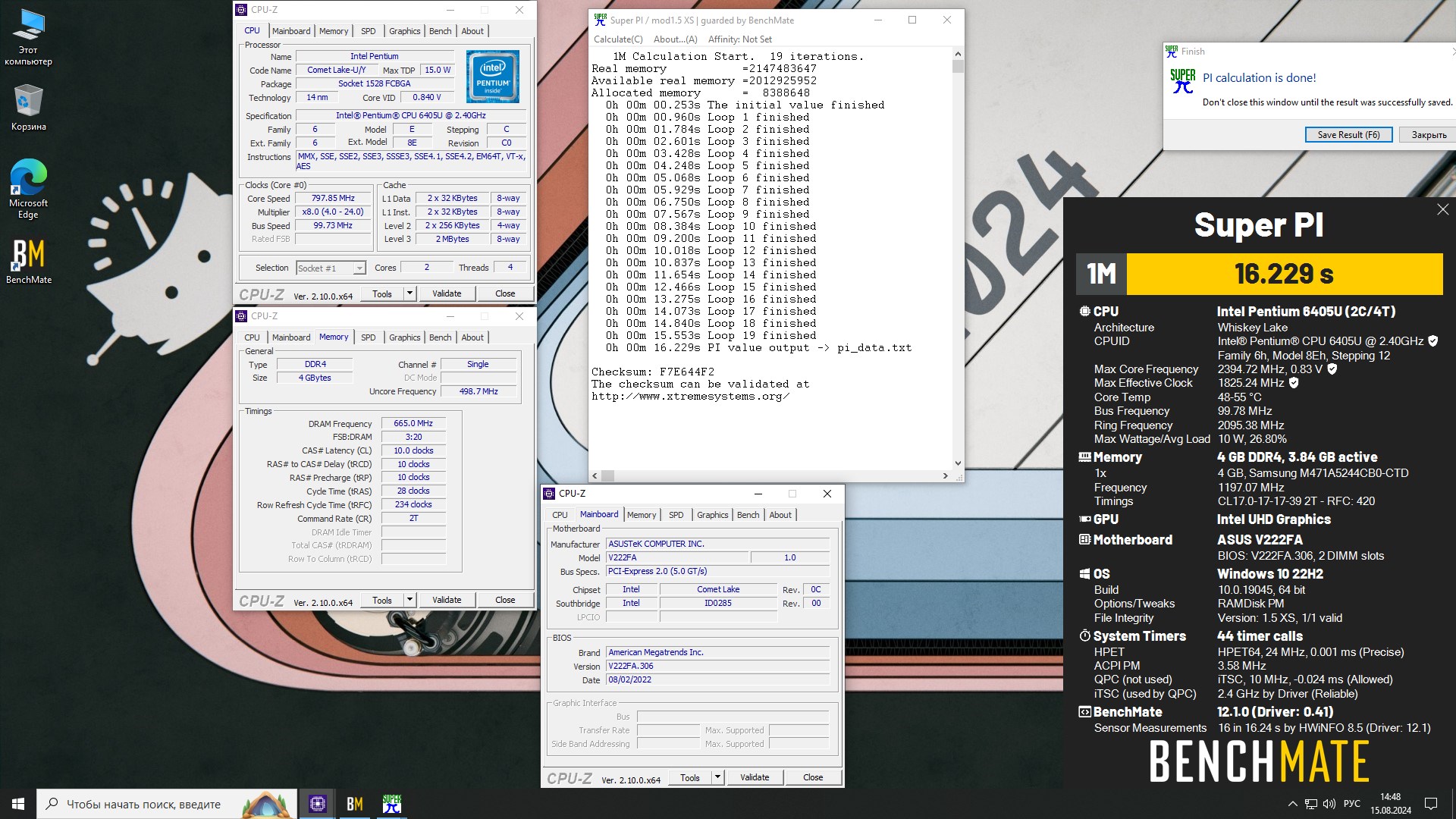This screenshot has width=1456, height=819.
Task: Click Validate in CPU-Z Mainboard window
Action: tap(755, 777)
